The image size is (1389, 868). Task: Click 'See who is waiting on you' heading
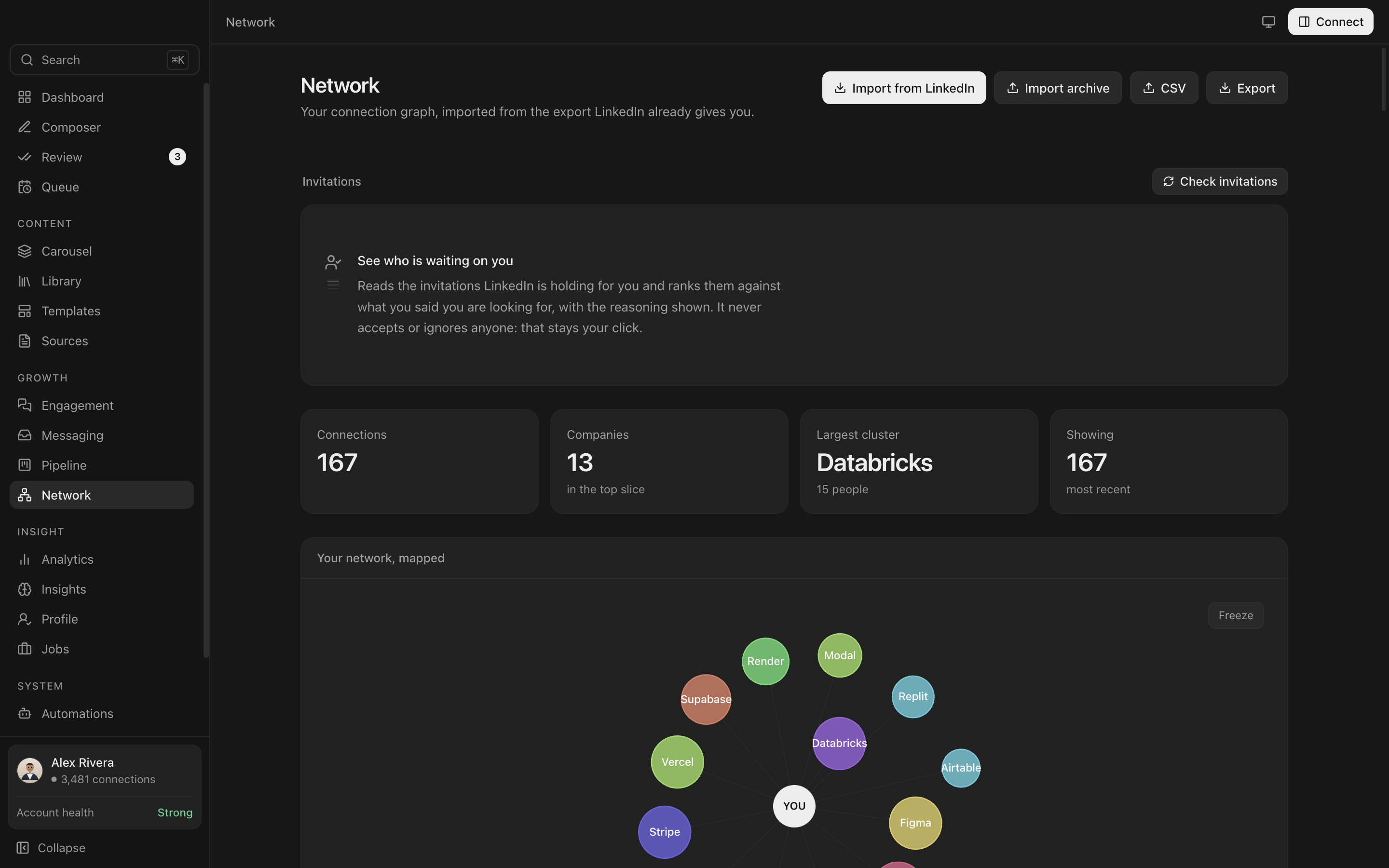[x=435, y=260]
